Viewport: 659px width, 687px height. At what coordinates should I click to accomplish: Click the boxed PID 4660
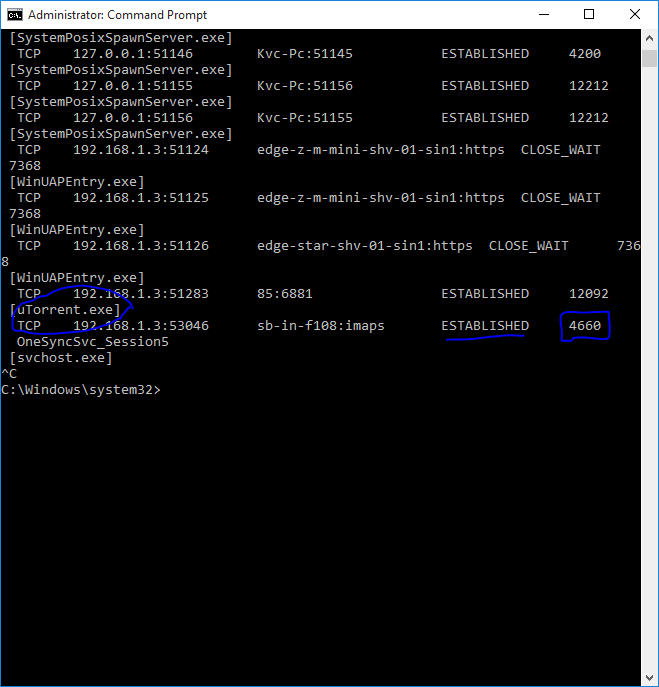pos(584,326)
